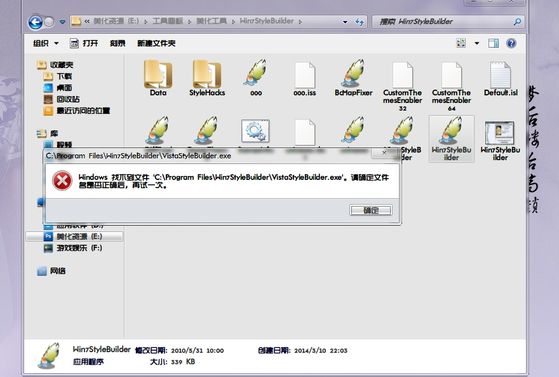The width and height of the screenshot is (559, 377).
Task: Select the Default.isl file icon
Action: click(501, 75)
